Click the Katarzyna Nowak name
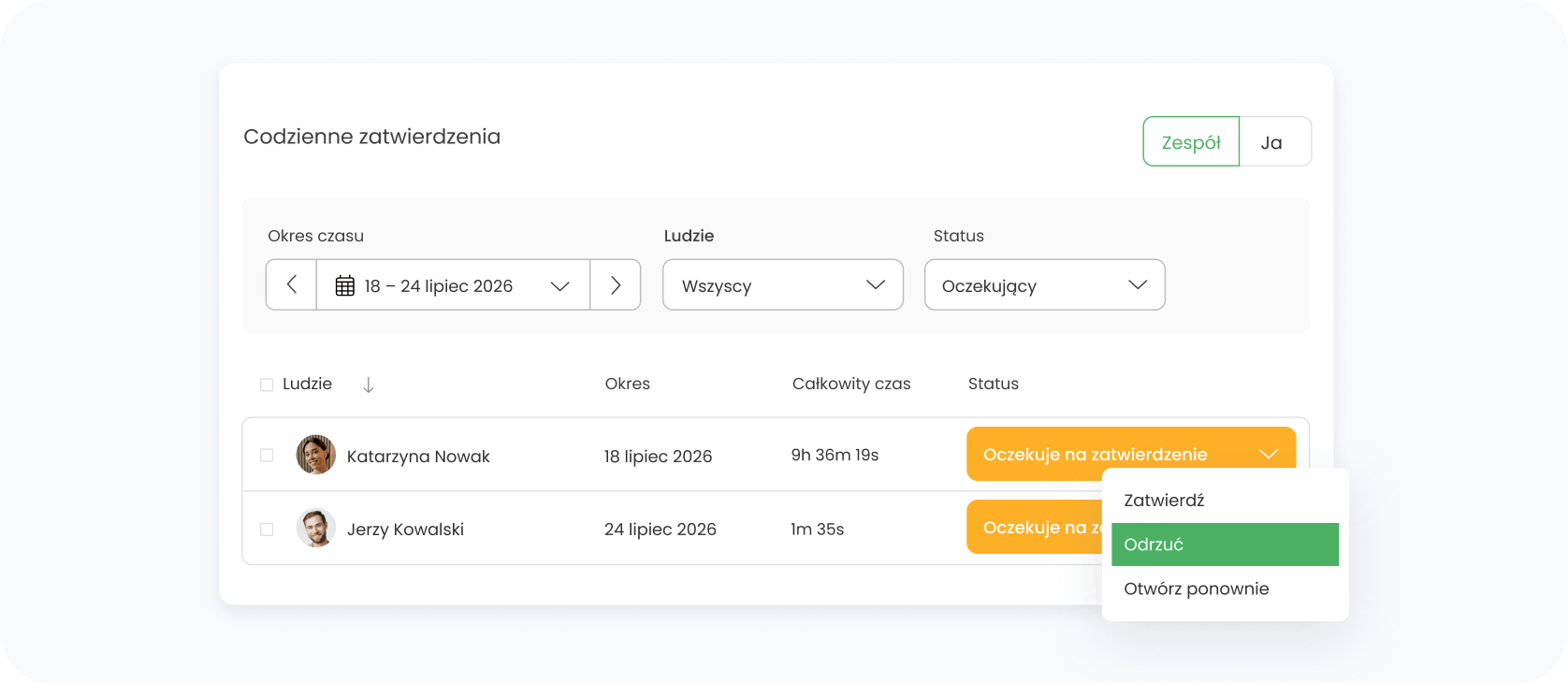 pyautogui.click(x=418, y=457)
